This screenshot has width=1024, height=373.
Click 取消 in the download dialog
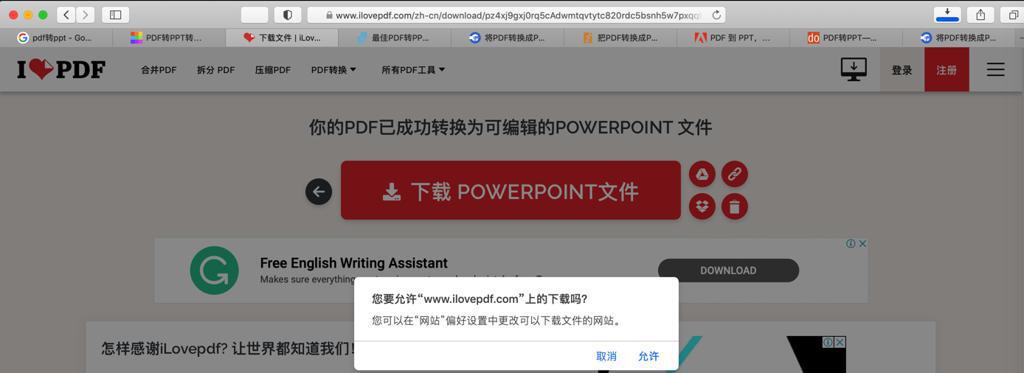[606, 357]
